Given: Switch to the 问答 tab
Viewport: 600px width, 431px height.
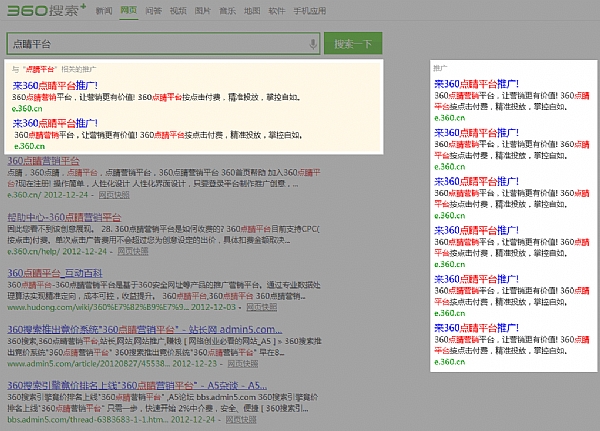Looking at the screenshot, I should point(153,12).
